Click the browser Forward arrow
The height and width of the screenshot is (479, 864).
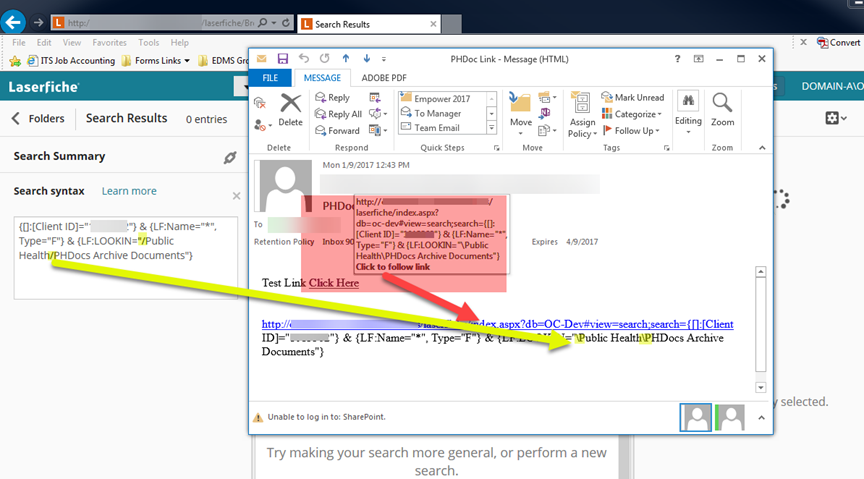[x=37, y=23]
